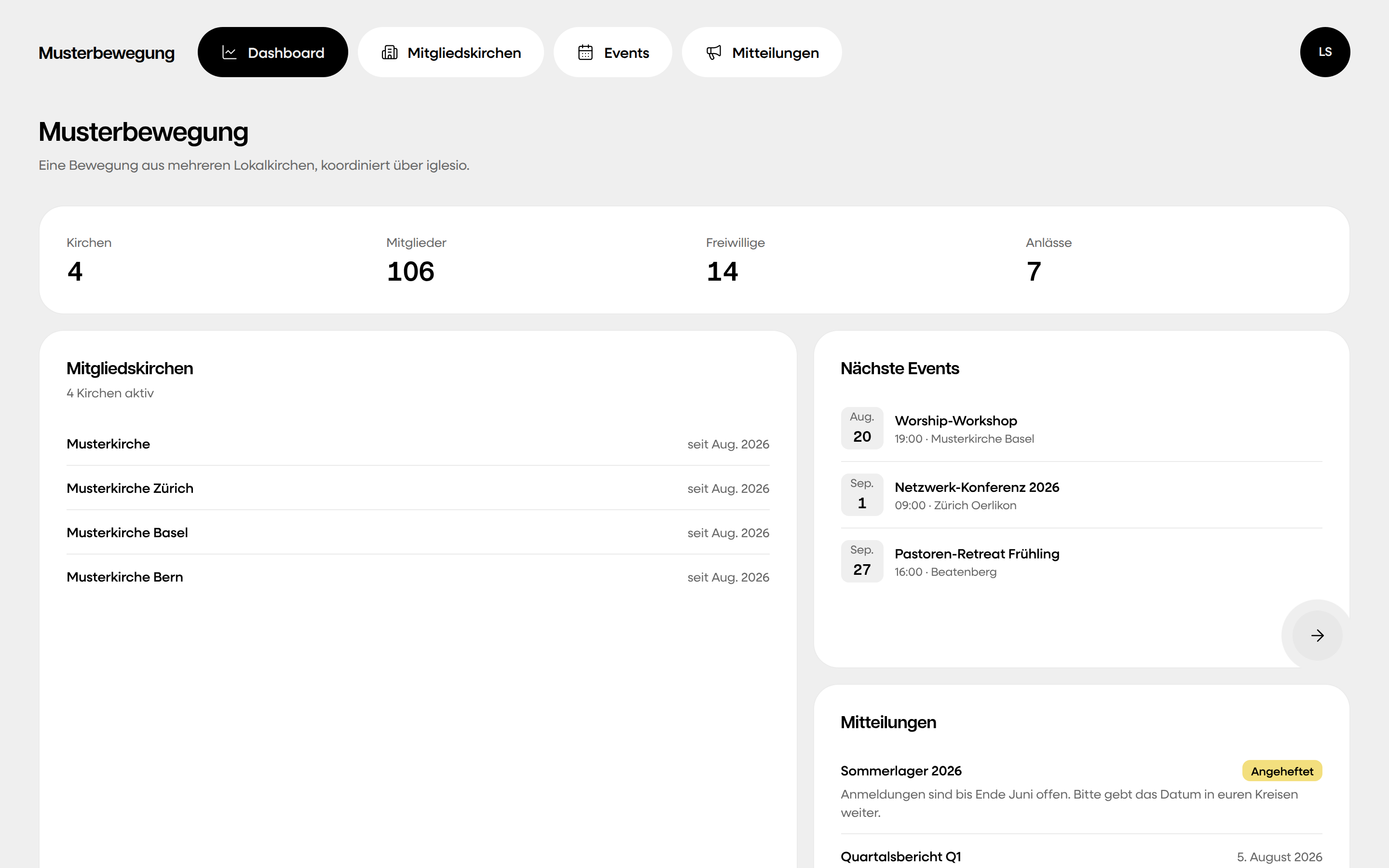
Task: Click the arrow button in Nächste Events
Action: [x=1317, y=636]
